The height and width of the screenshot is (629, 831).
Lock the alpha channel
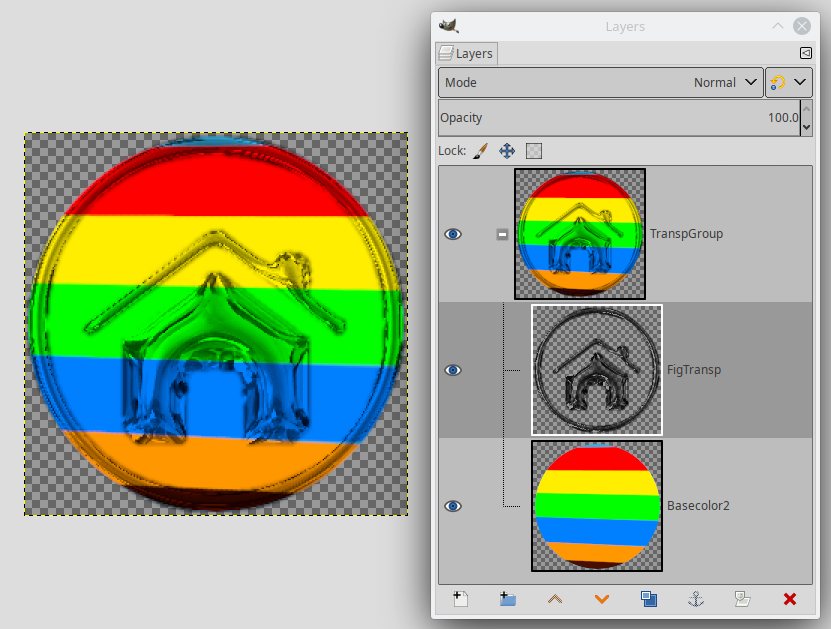[534, 151]
